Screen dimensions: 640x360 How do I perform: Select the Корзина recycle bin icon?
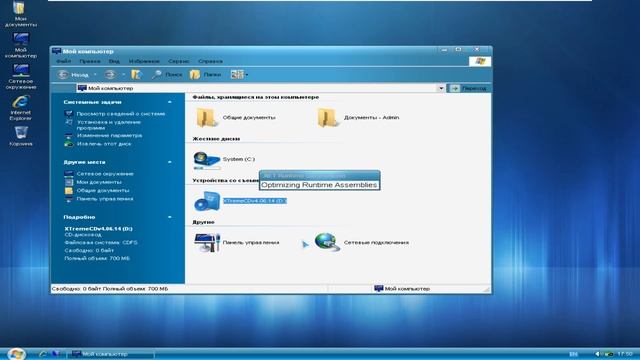(x=20, y=136)
